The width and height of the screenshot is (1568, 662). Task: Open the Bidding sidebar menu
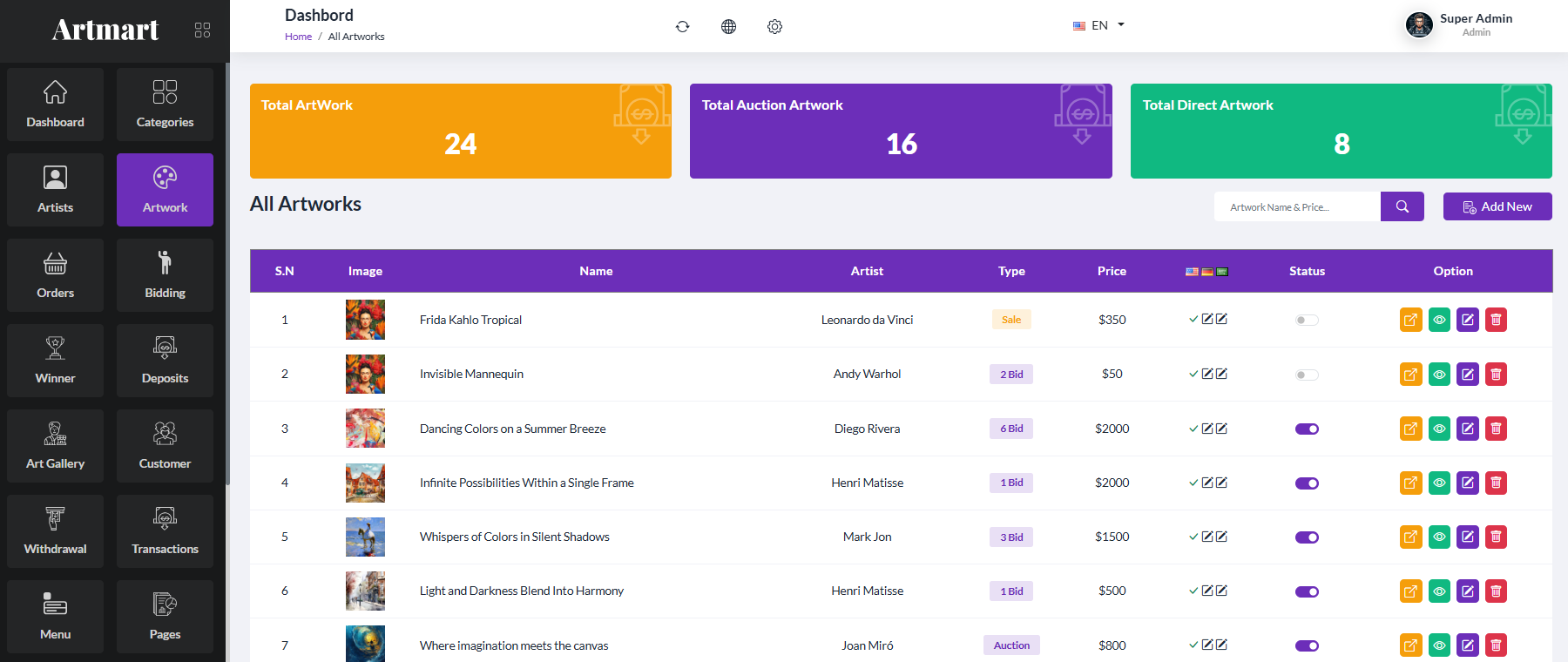click(x=165, y=275)
